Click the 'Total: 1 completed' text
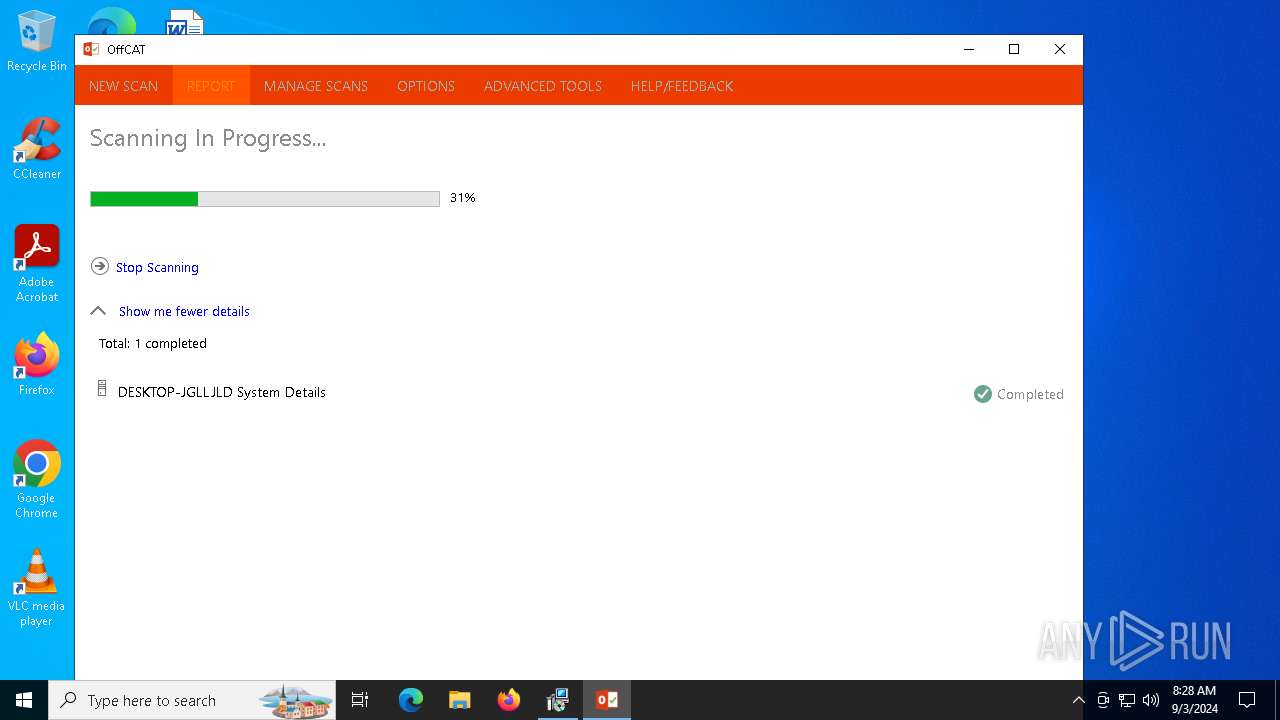The height and width of the screenshot is (720, 1280). click(x=153, y=343)
